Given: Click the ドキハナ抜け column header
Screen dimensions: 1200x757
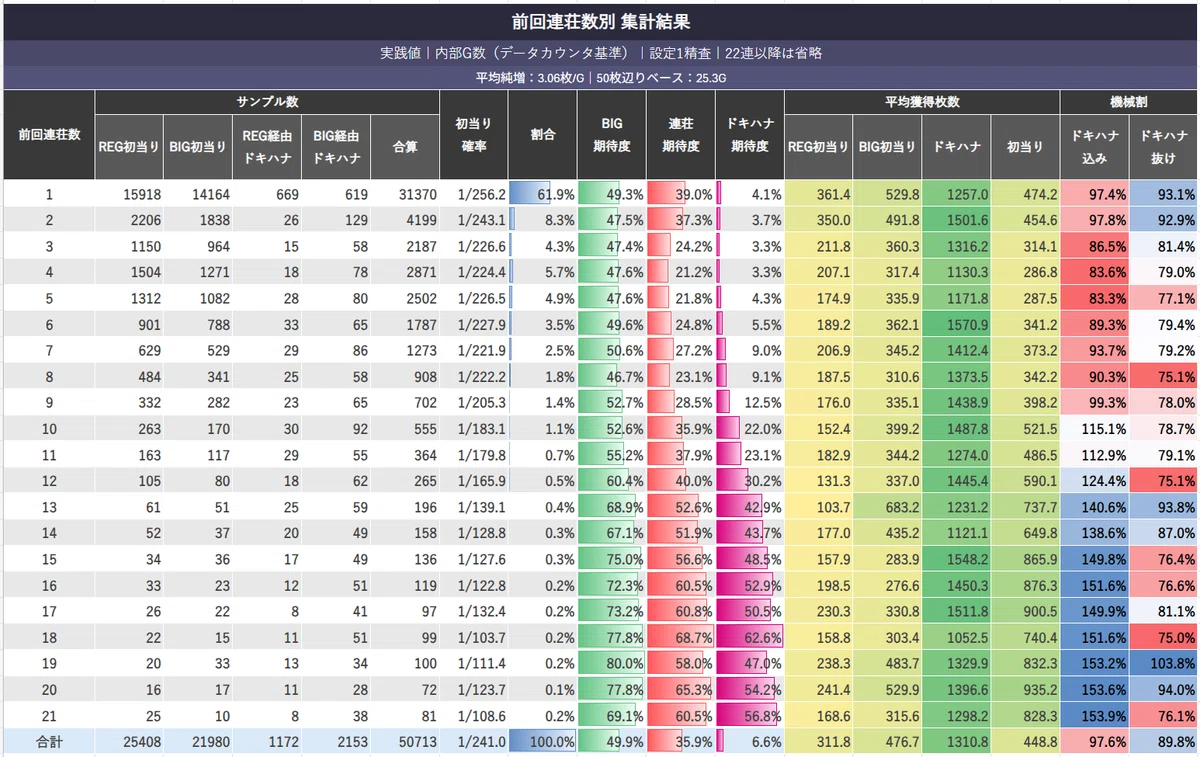Looking at the screenshot, I should (x=1163, y=146).
